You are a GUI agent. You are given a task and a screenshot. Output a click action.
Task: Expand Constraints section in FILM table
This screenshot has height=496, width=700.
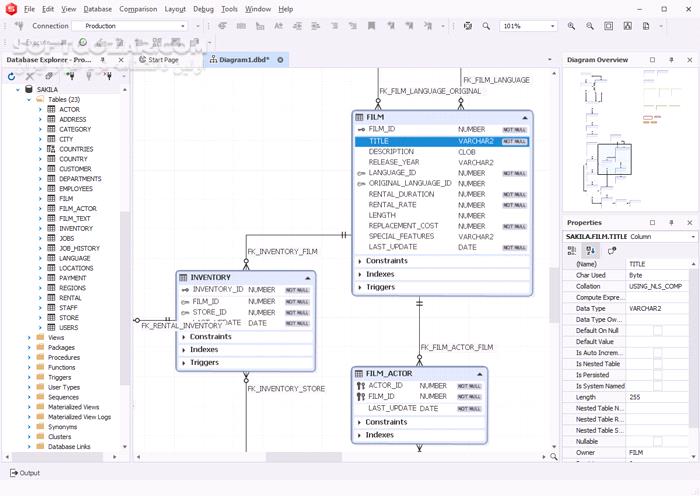pos(360,261)
